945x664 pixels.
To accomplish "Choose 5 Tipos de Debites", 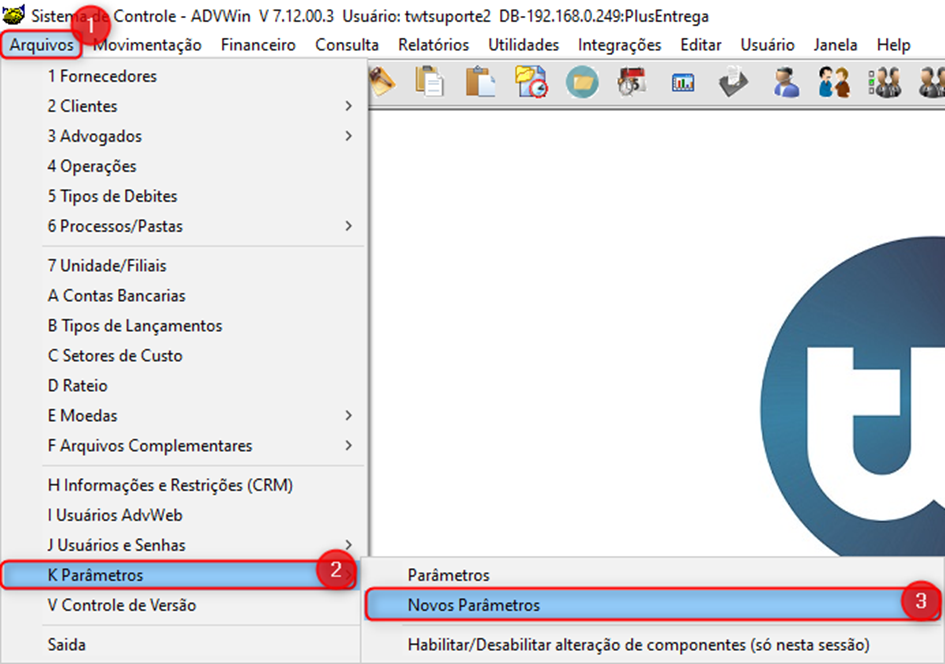I will pos(184,196).
